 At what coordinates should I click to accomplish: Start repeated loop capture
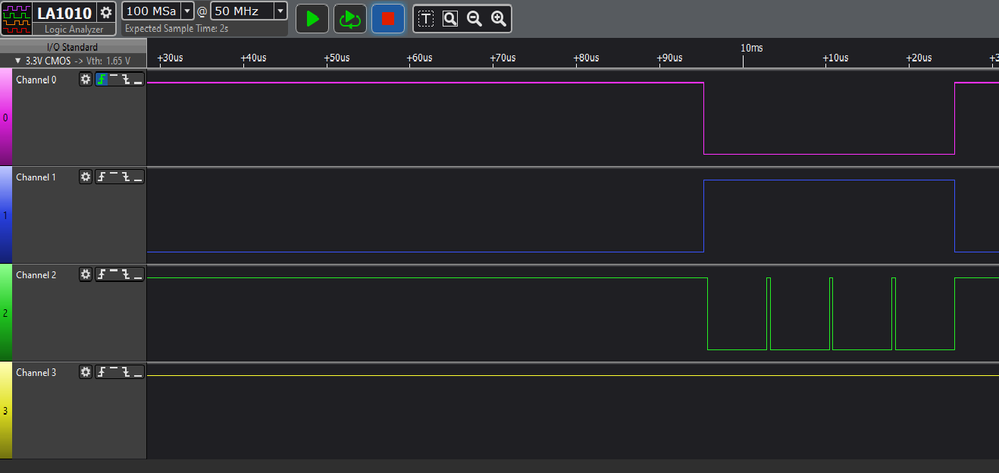[x=350, y=19]
